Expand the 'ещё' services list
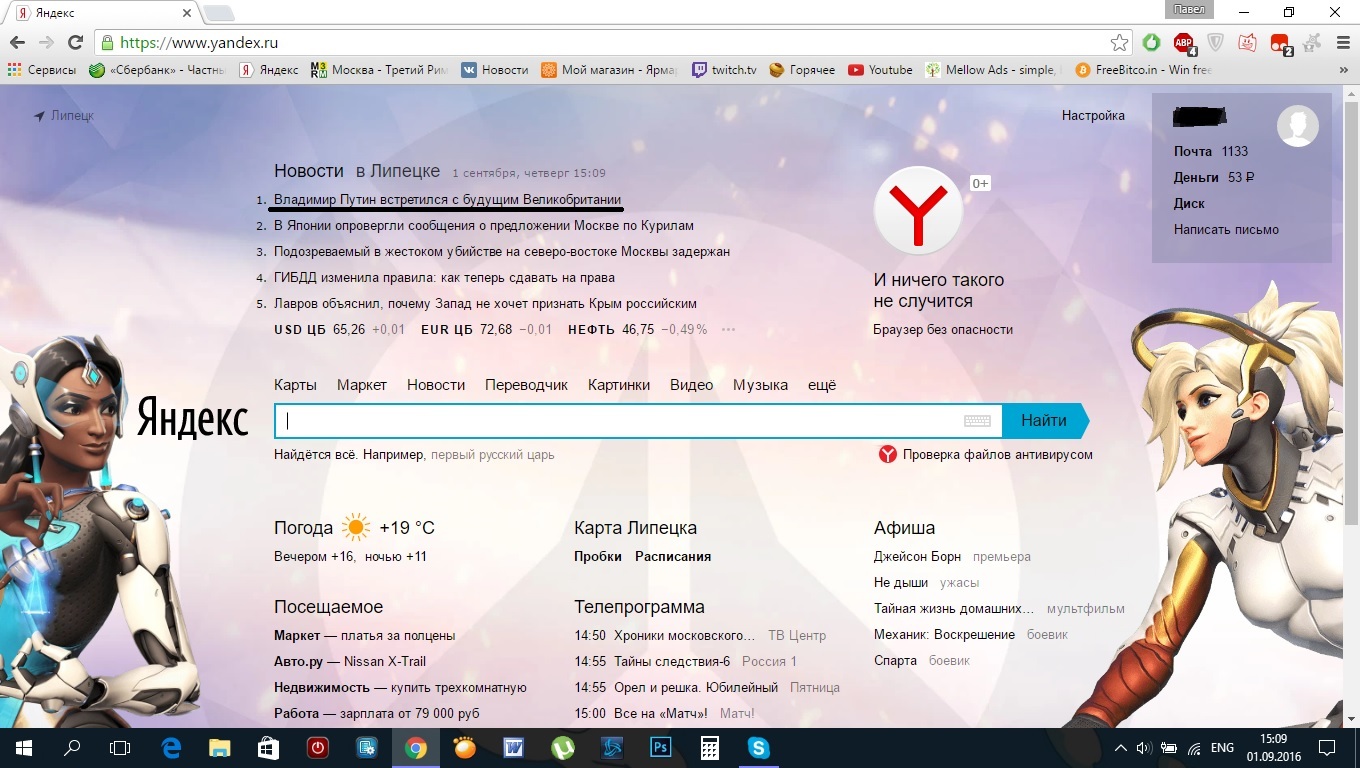The width and height of the screenshot is (1360, 768). point(821,385)
